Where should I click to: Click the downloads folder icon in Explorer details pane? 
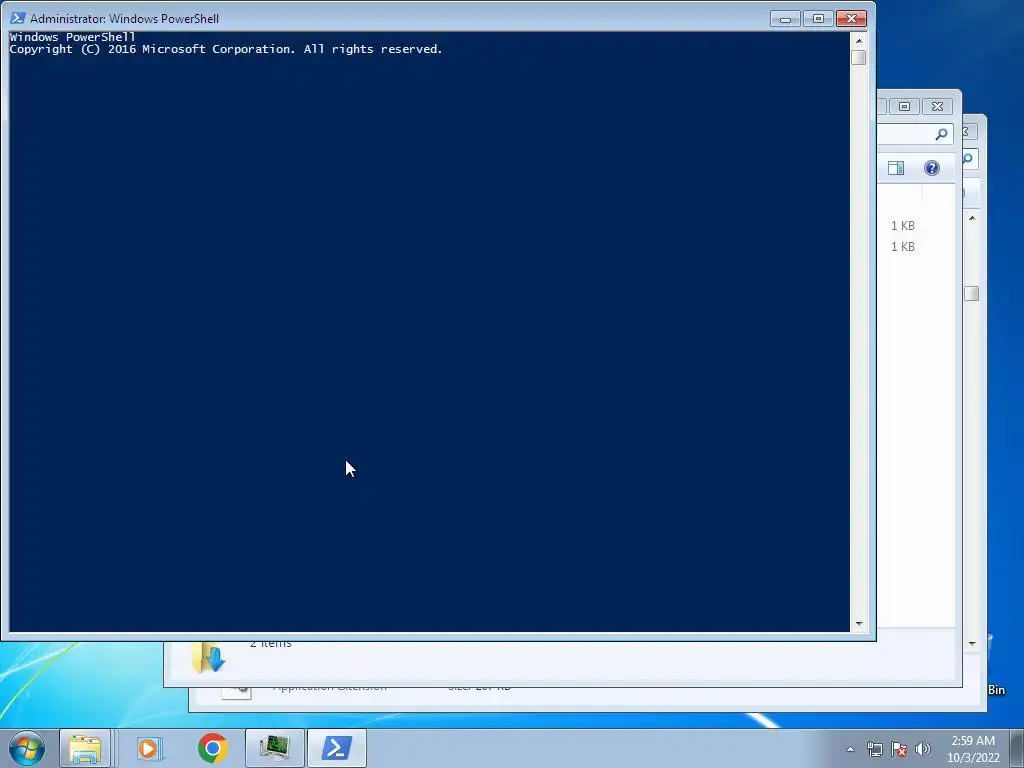(x=208, y=657)
